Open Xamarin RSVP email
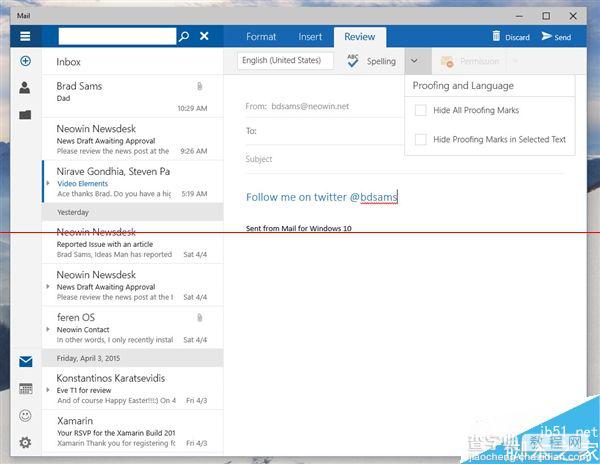The height and width of the screenshot is (464, 600). (132, 431)
